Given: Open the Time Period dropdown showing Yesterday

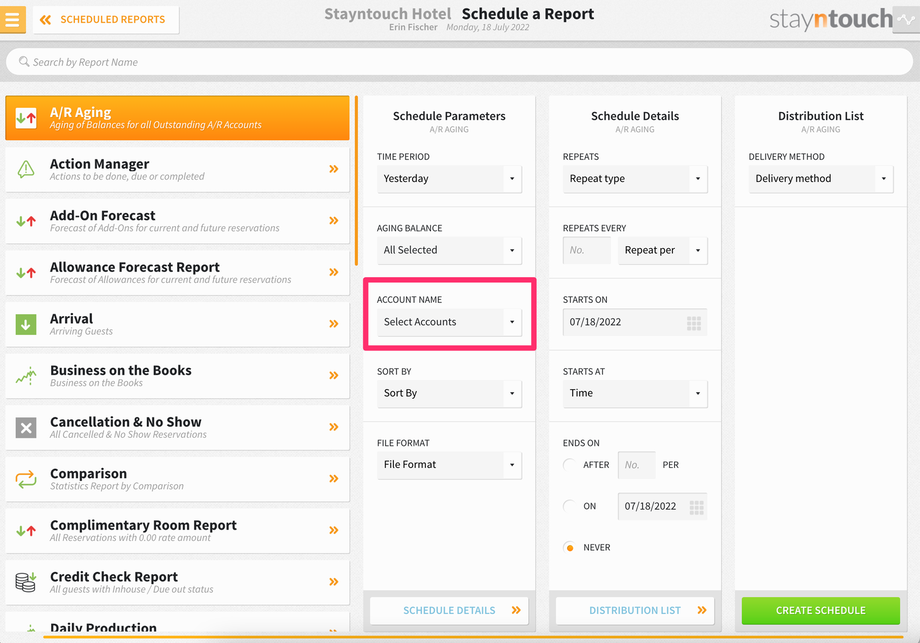Looking at the screenshot, I should pyautogui.click(x=449, y=179).
